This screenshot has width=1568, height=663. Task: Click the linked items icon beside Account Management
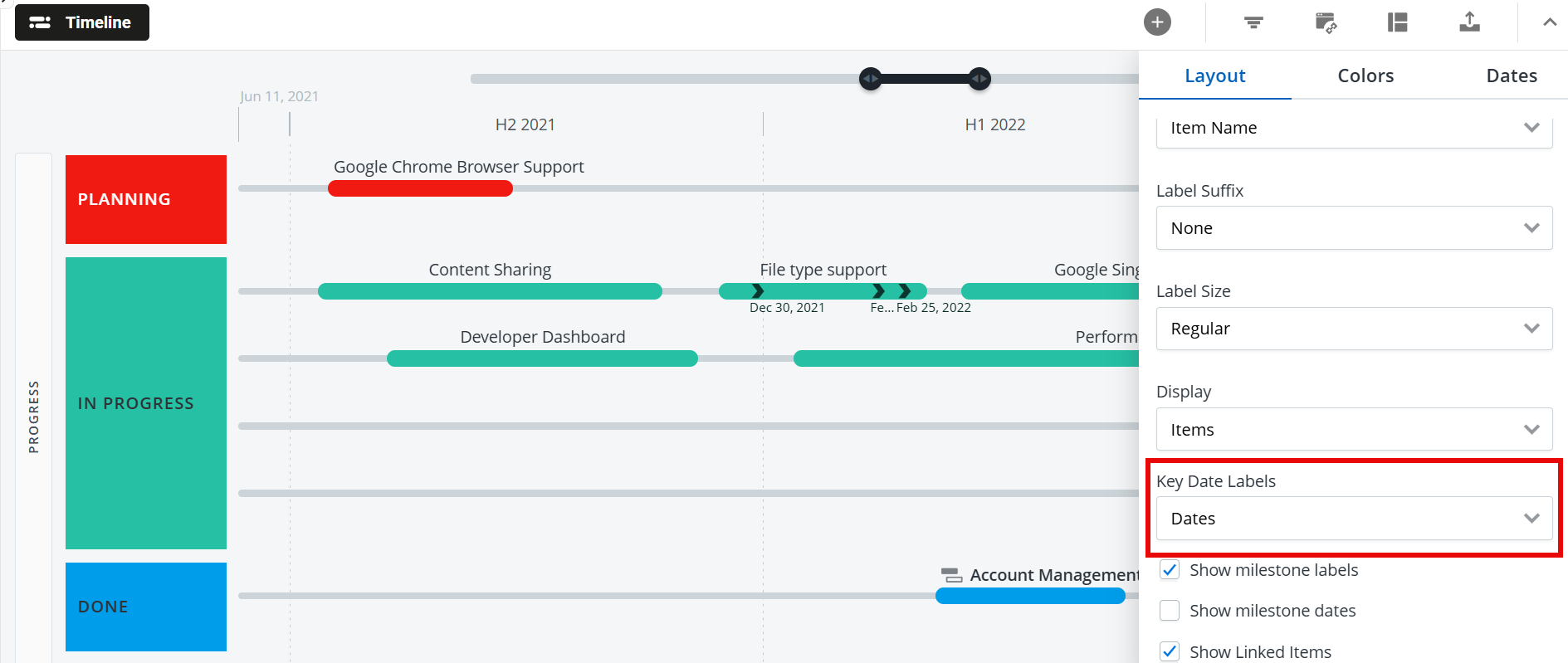pos(951,575)
